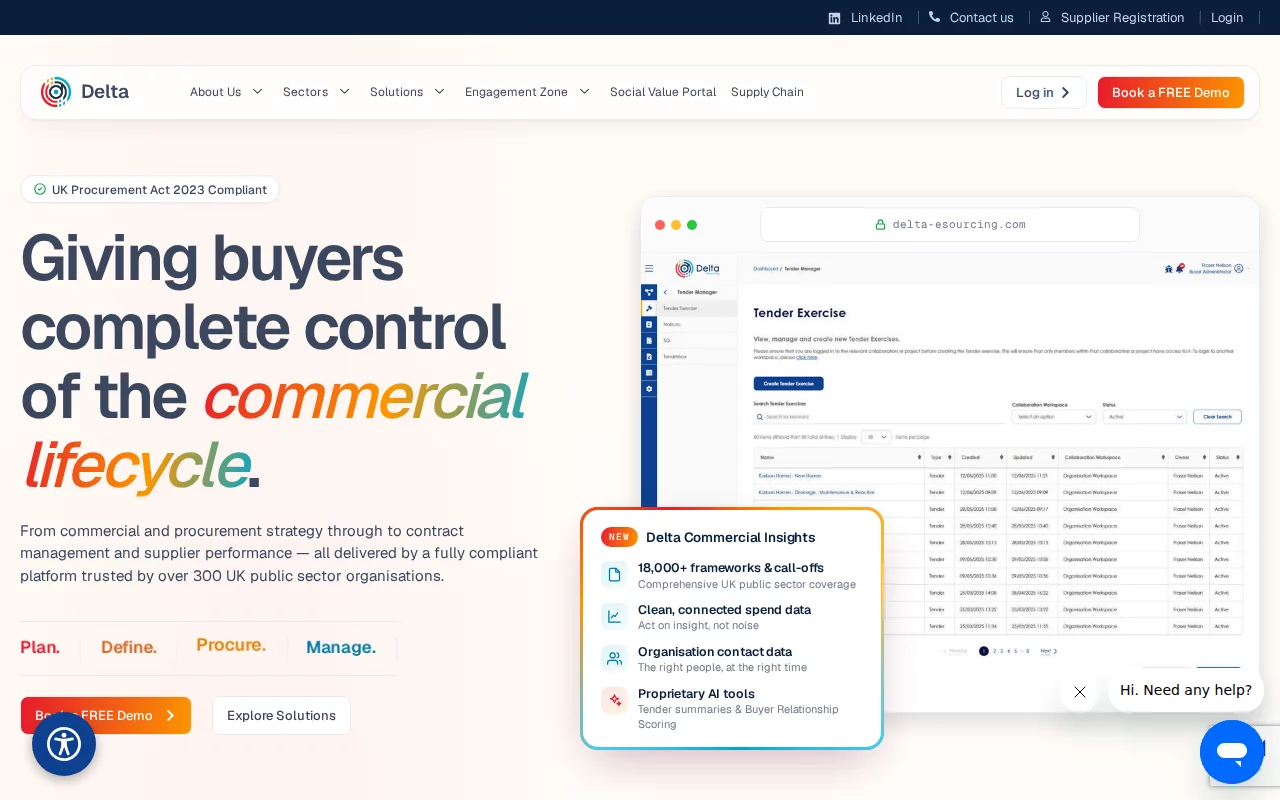Select the Manage. stage label
Viewport: 1280px width, 800px height.
[x=341, y=647]
